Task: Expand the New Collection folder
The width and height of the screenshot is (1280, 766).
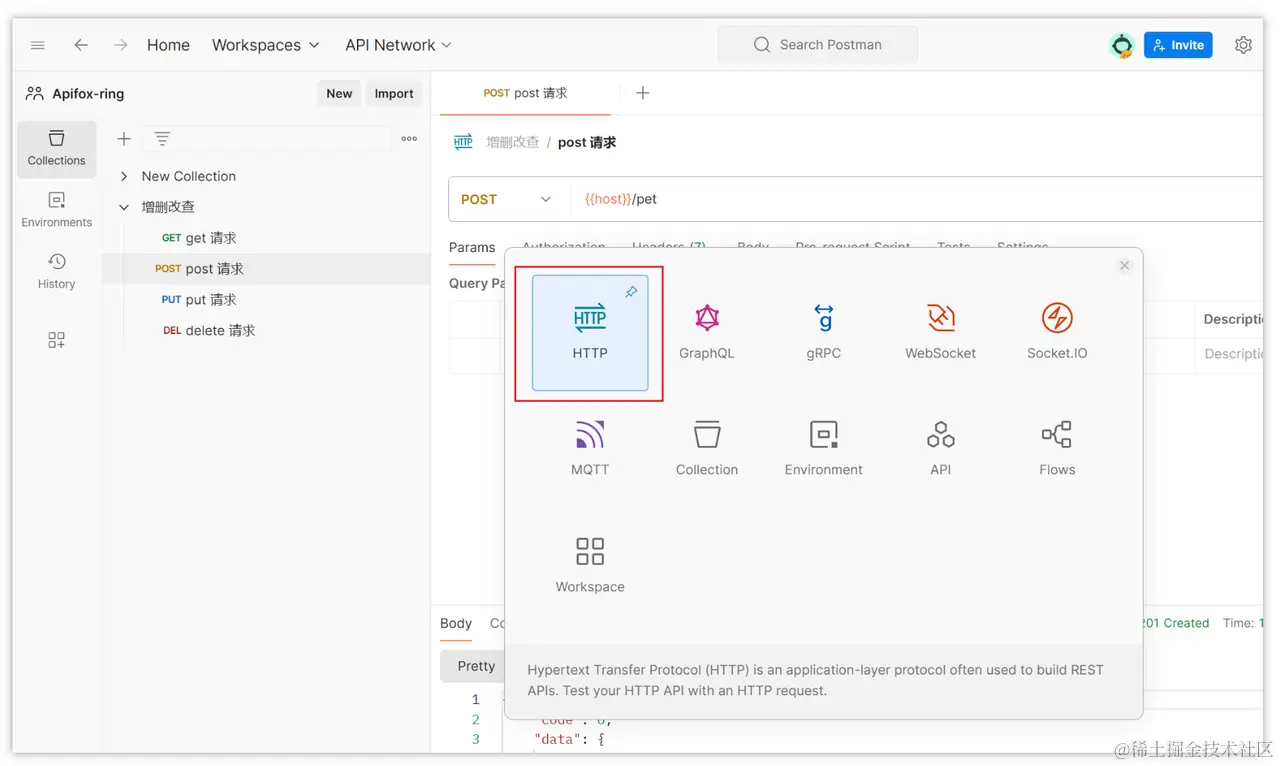Action: coord(124,176)
